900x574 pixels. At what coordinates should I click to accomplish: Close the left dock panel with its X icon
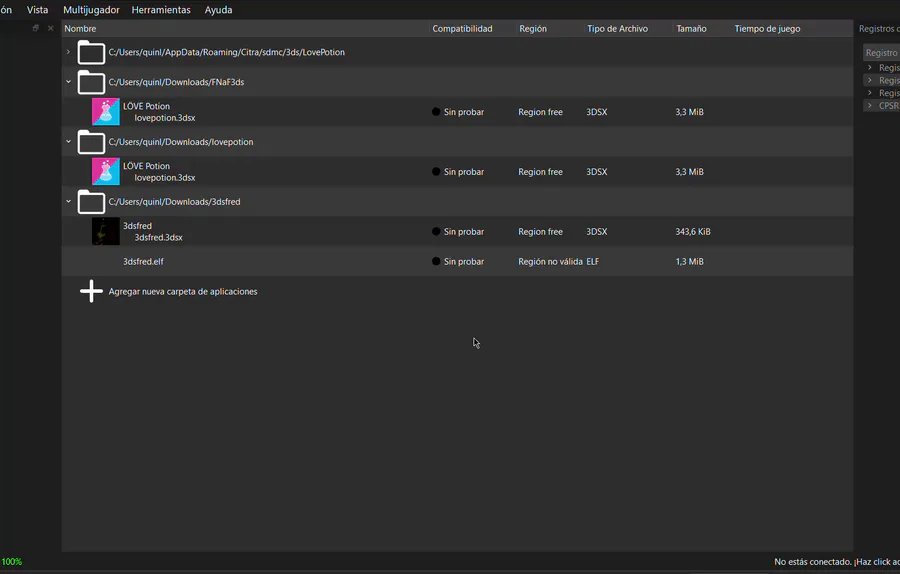[50, 28]
